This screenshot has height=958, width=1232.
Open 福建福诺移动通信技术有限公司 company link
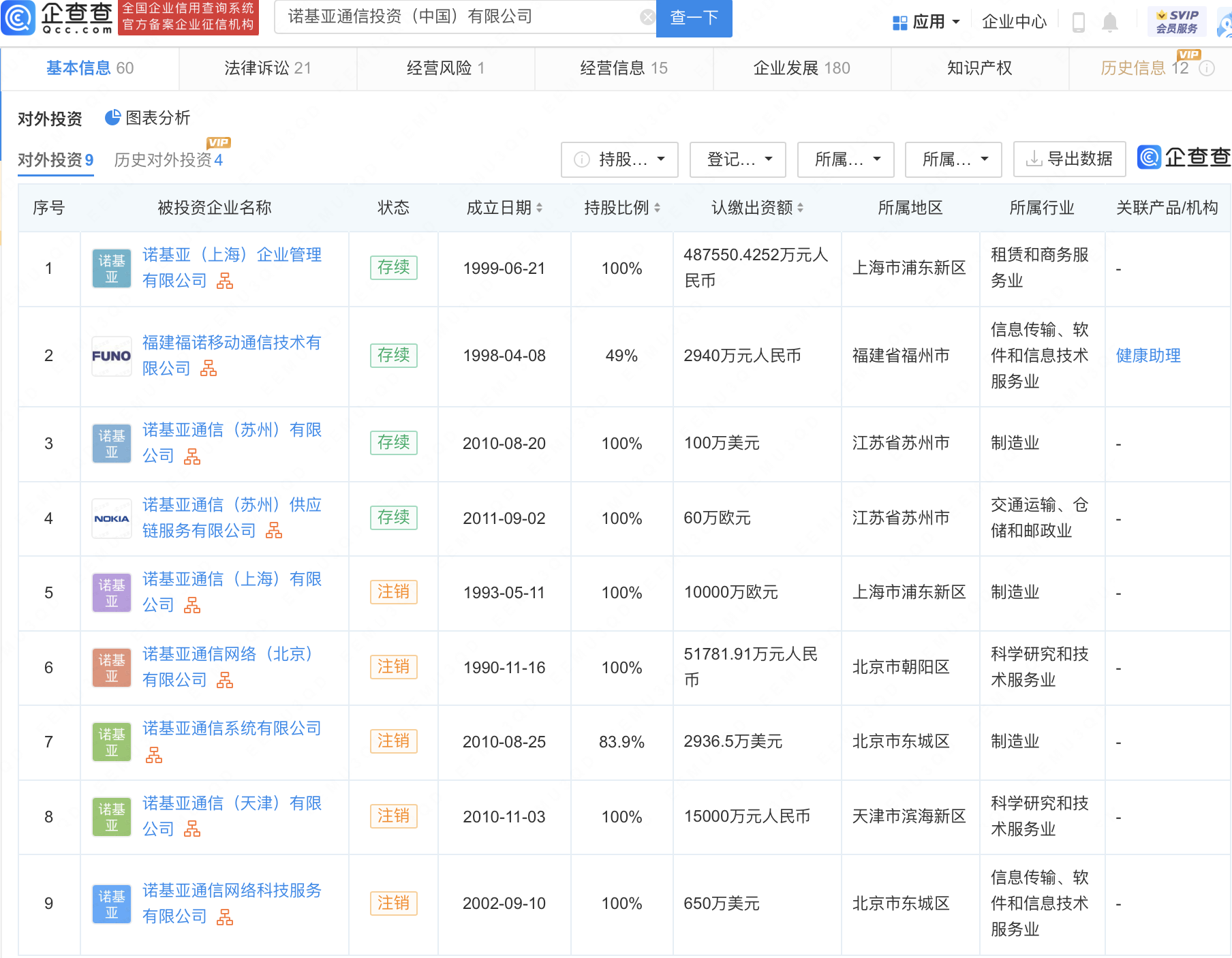[x=232, y=356]
